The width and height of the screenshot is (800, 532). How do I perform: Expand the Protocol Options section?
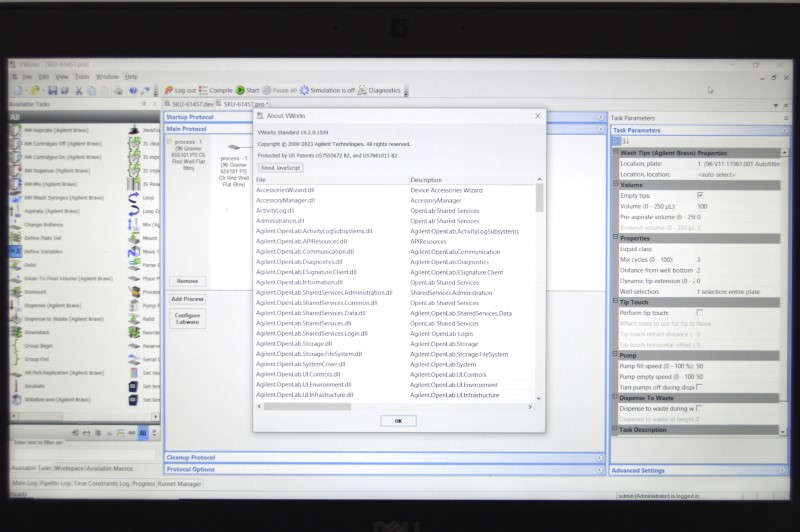coord(599,470)
